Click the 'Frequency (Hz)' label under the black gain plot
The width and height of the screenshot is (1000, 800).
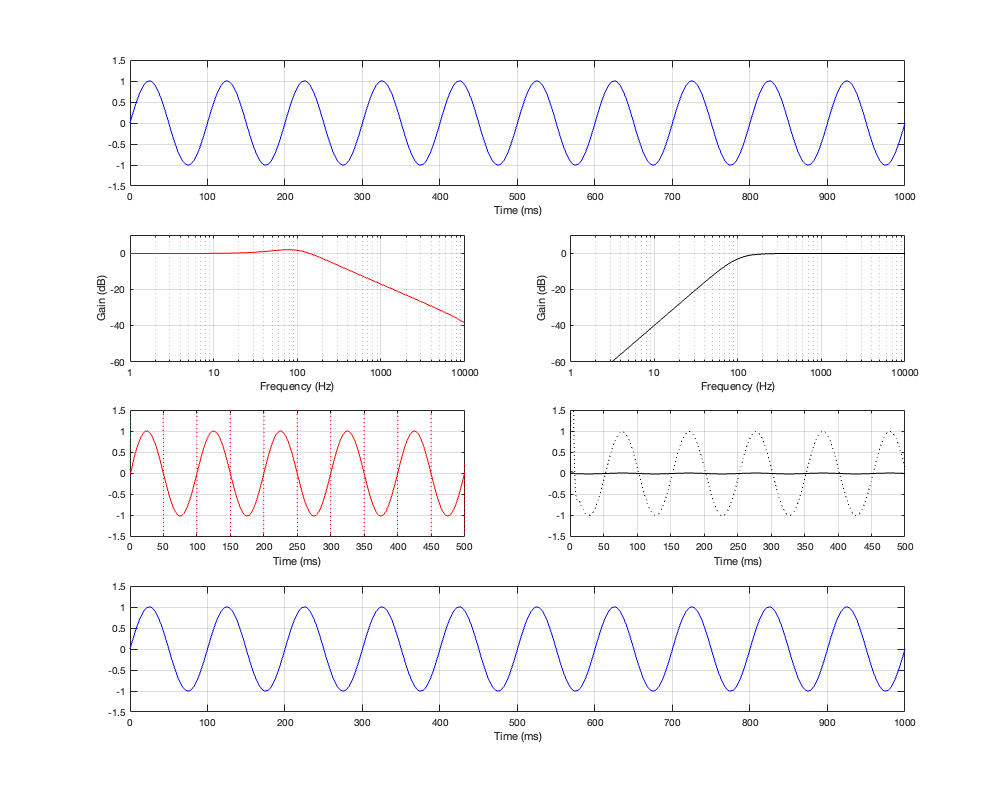click(x=737, y=386)
